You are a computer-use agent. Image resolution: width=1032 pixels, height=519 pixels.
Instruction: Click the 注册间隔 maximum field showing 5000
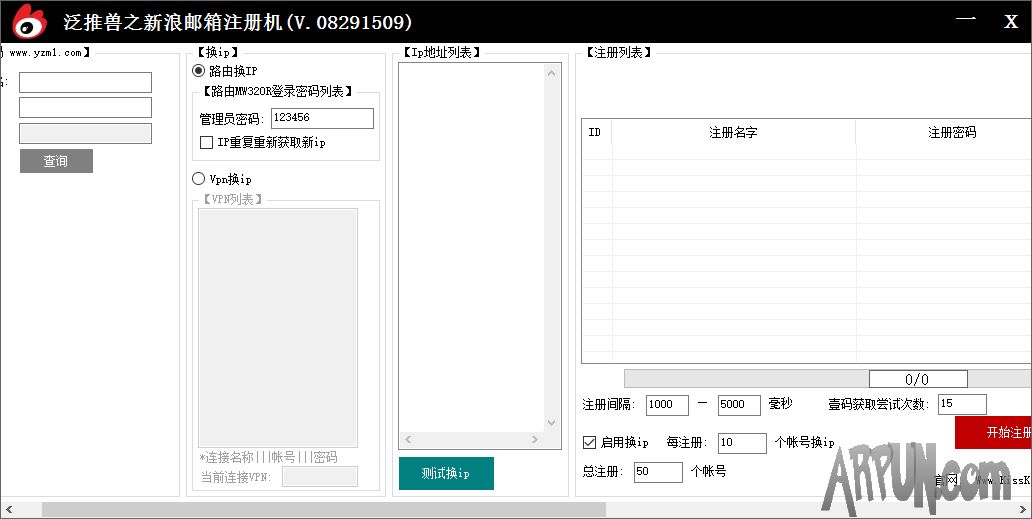(x=739, y=405)
